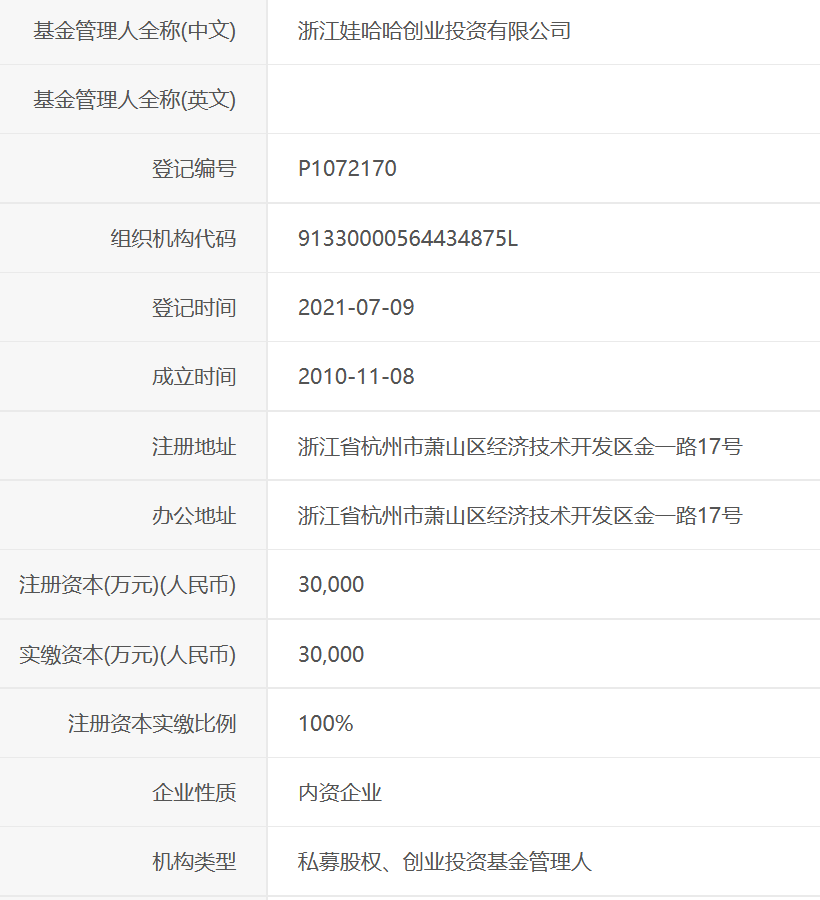Click the 企业性质 label
Viewport: 820px width, 900px height.
click(194, 793)
